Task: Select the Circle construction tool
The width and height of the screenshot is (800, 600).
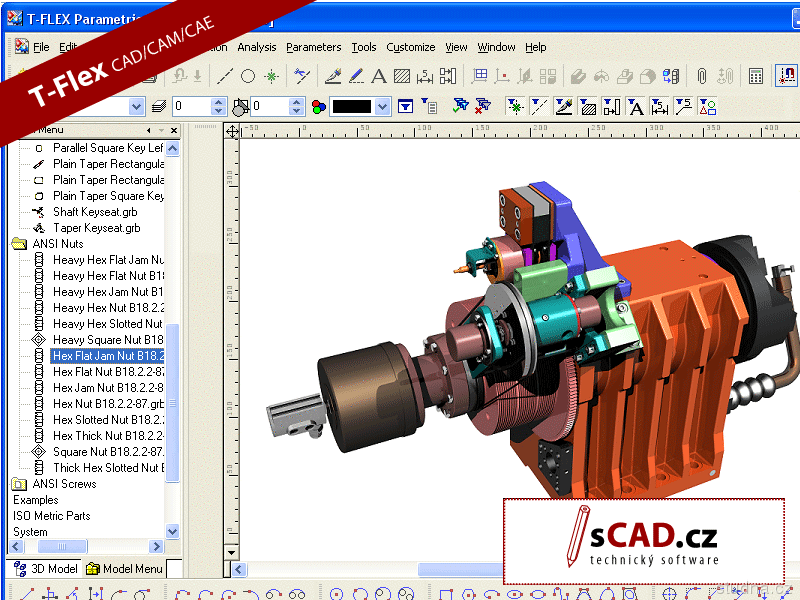Action: point(248,77)
